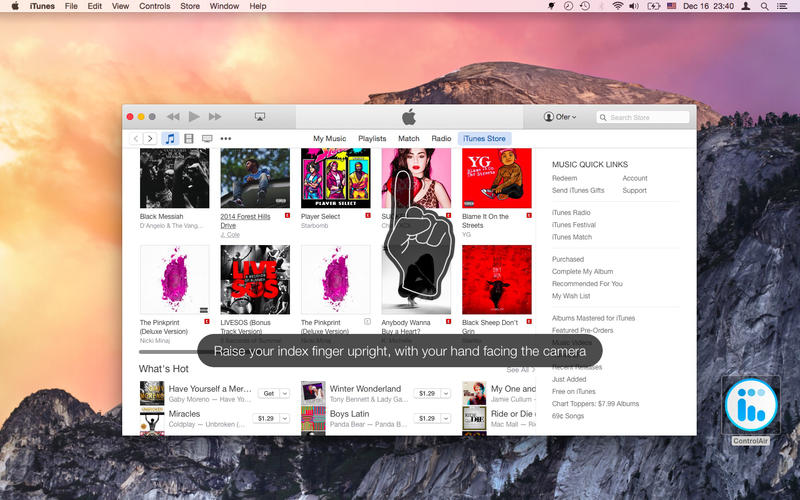Switch to the Movies library icon
The image size is (800, 500).
(189, 138)
